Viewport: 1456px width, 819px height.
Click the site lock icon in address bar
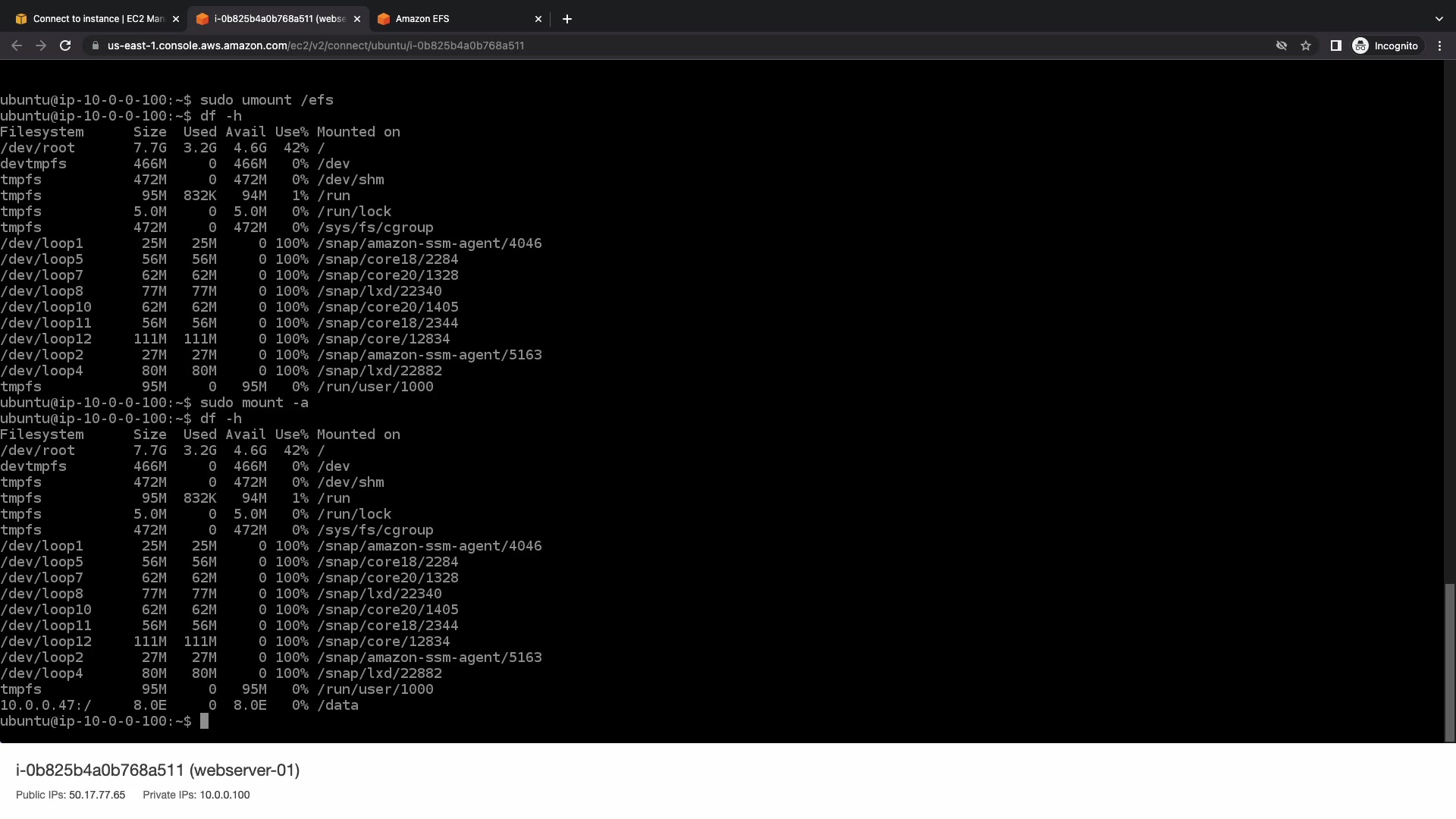pos(95,45)
